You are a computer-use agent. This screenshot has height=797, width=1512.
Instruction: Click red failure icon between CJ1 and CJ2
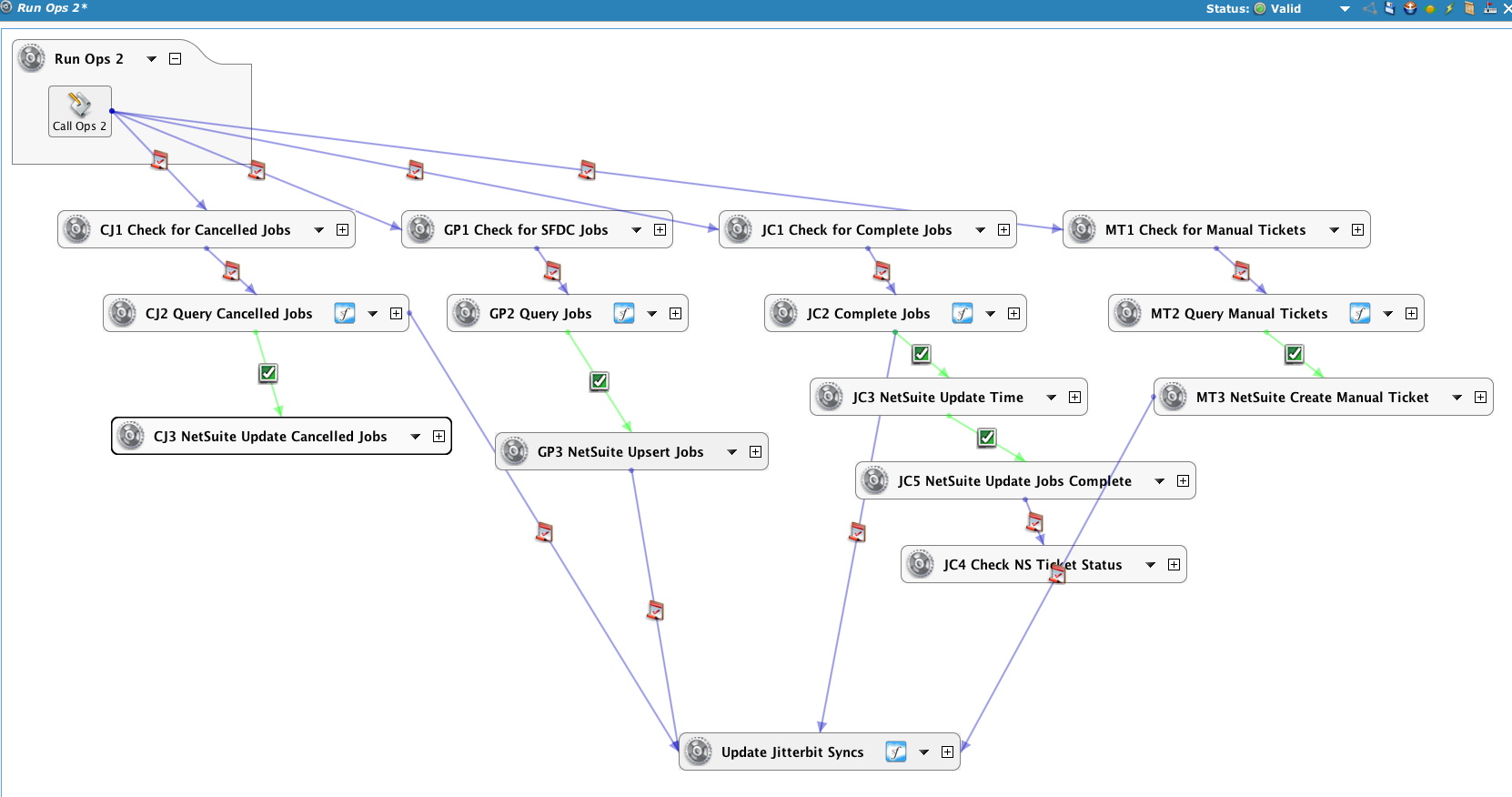pyautogui.click(x=232, y=271)
